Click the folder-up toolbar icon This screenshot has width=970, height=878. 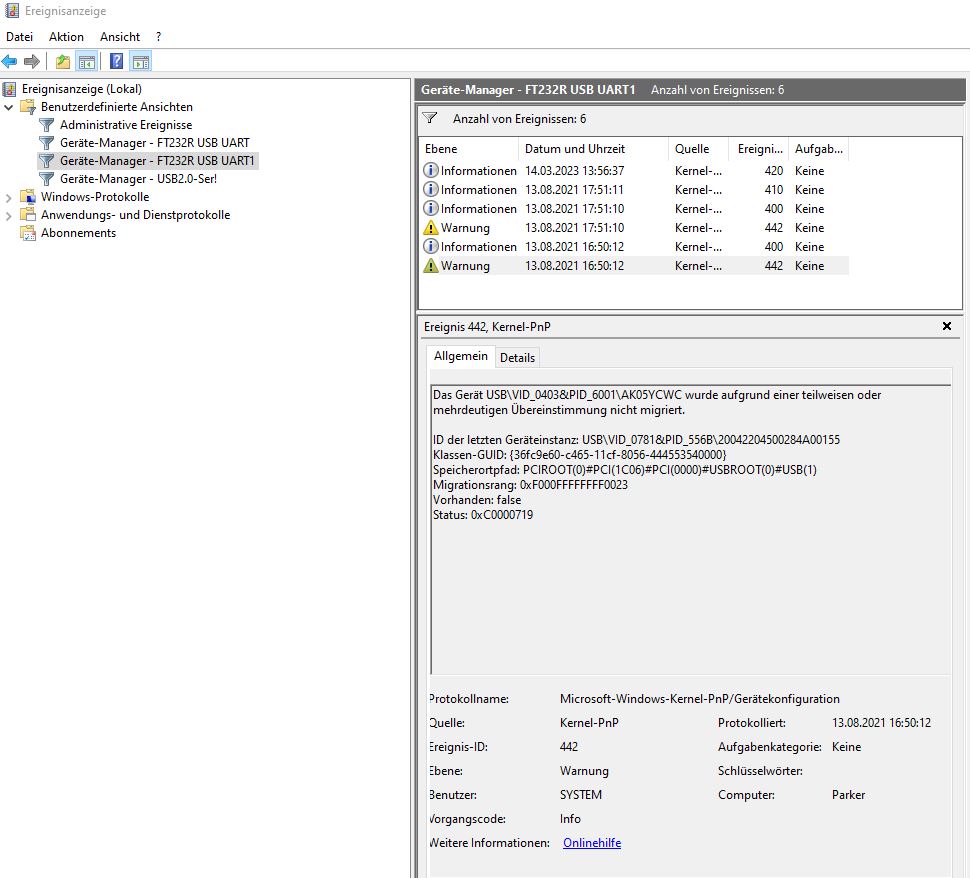pos(62,61)
